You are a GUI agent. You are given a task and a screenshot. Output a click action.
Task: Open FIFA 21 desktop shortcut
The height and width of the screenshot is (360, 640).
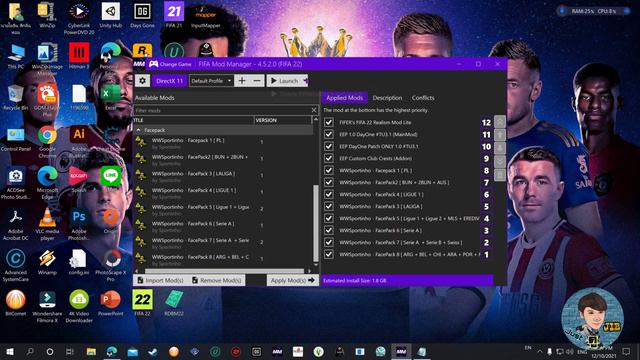tap(174, 15)
